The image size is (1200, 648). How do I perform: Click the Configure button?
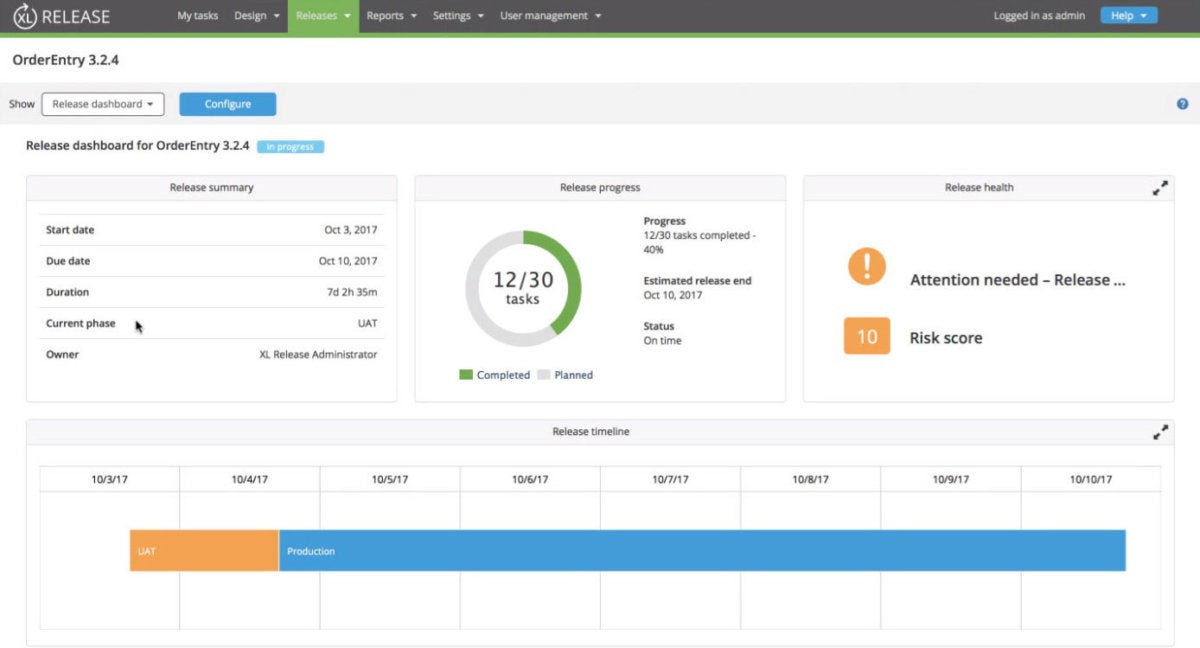[x=228, y=104]
